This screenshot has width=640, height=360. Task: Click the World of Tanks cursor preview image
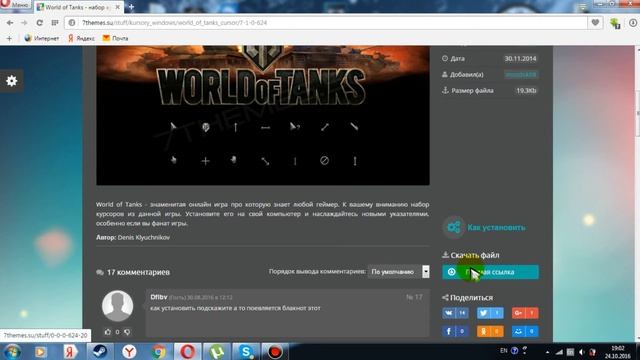coord(263,116)
